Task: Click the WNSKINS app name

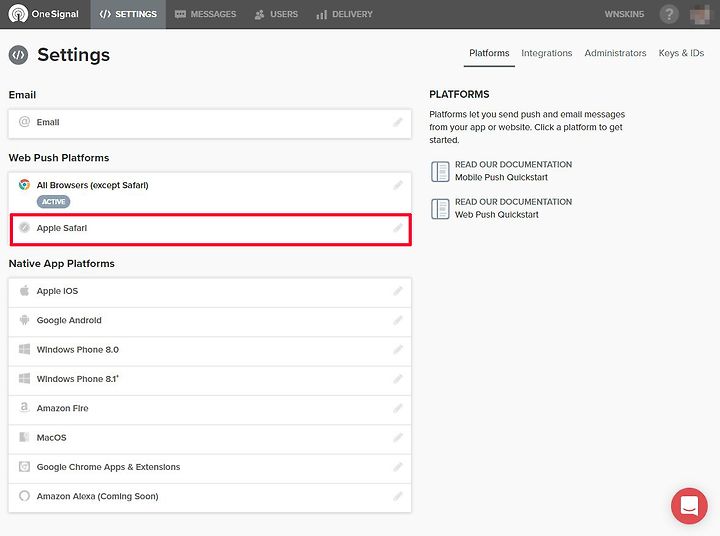Action: point(624,14)
